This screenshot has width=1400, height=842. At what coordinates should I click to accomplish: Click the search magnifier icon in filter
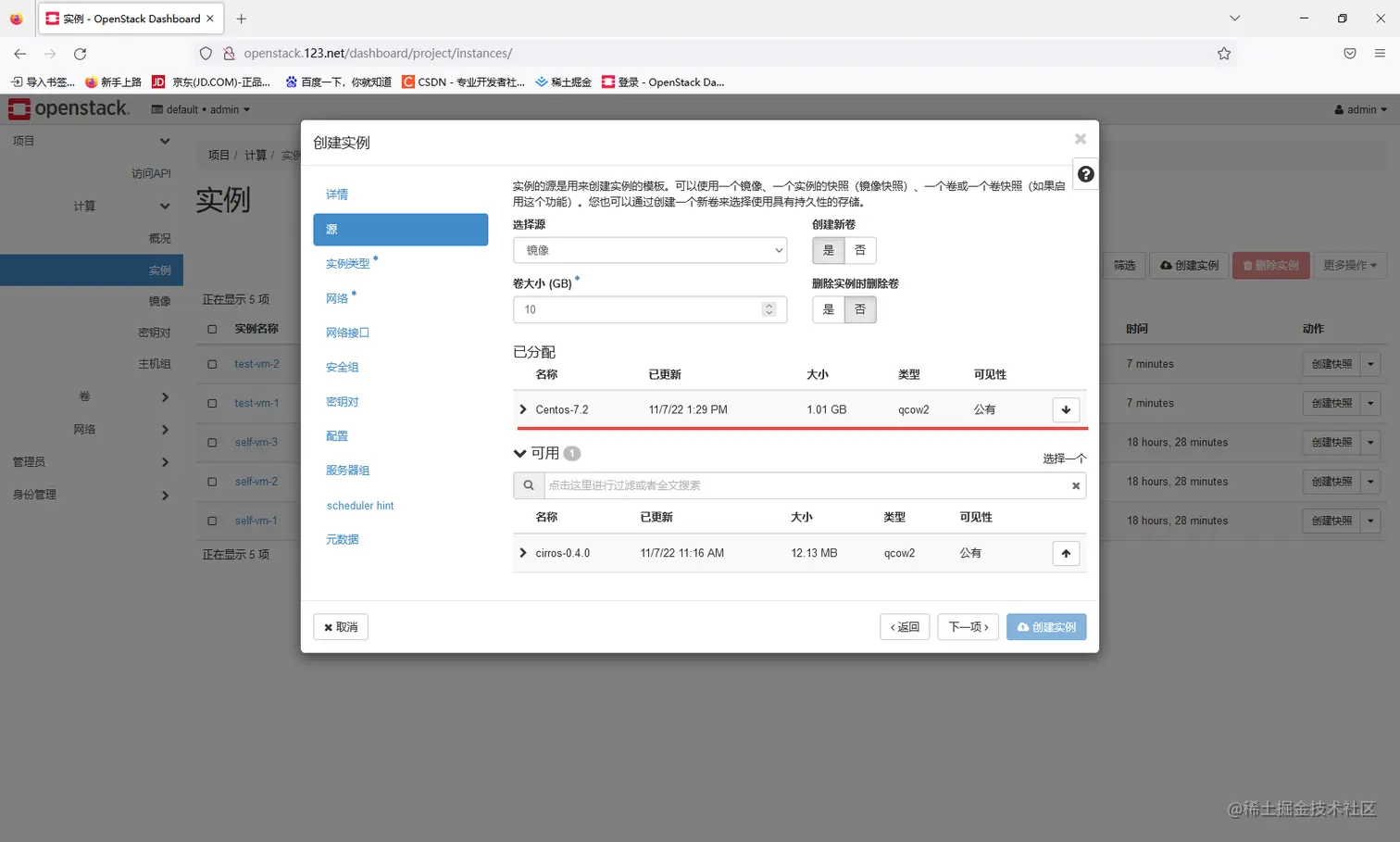529,485
